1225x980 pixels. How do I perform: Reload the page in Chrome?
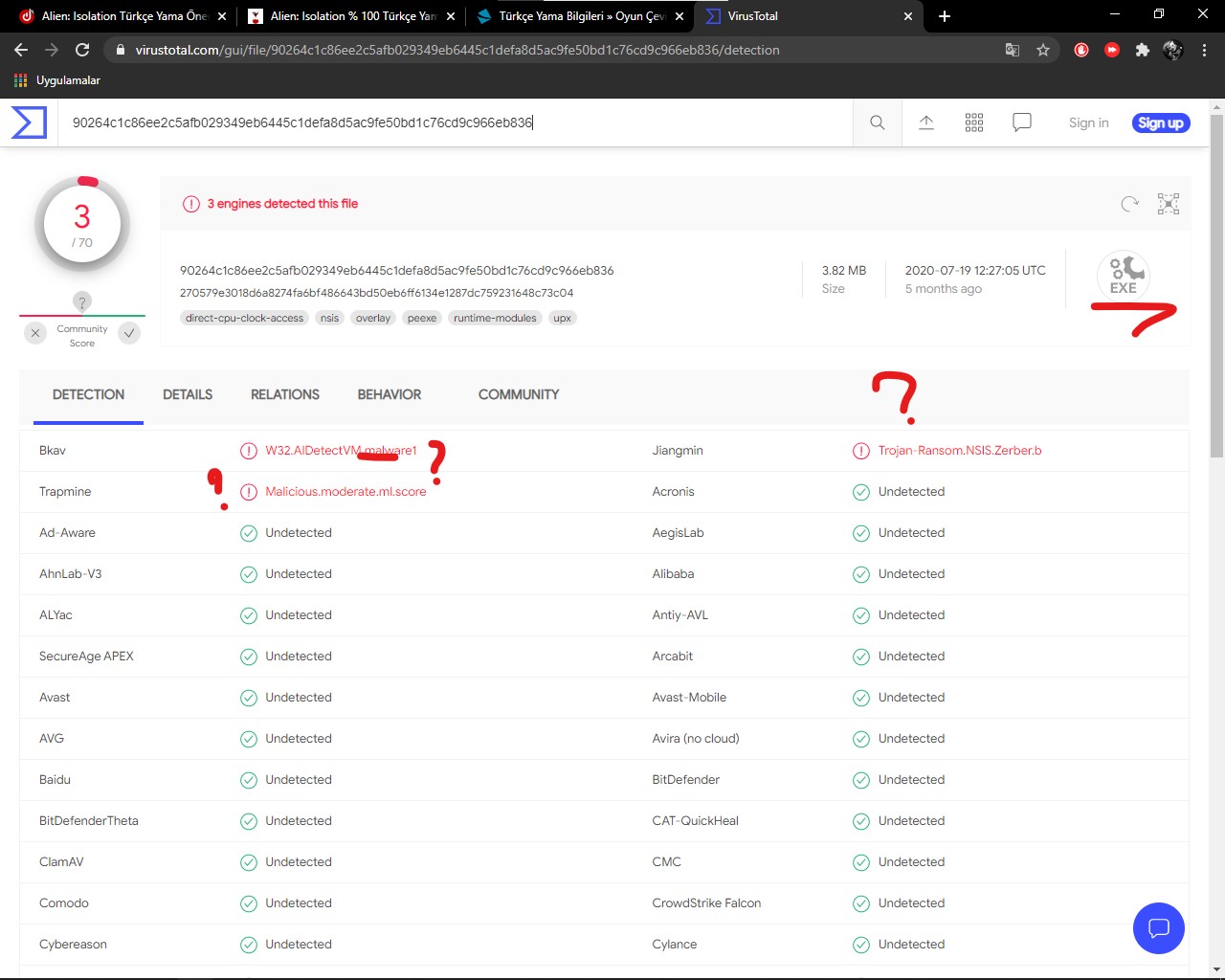click(x=82, y=50)
